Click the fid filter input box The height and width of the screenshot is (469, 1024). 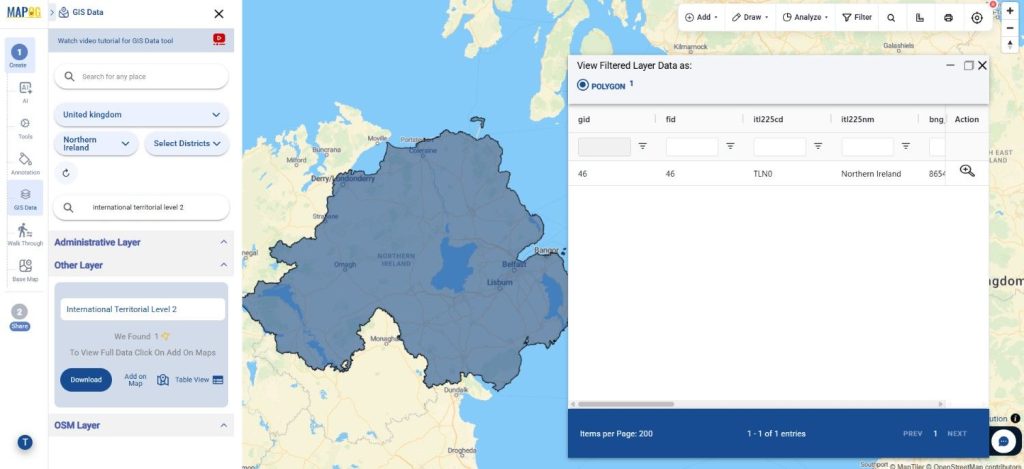(x=692, y=146)
